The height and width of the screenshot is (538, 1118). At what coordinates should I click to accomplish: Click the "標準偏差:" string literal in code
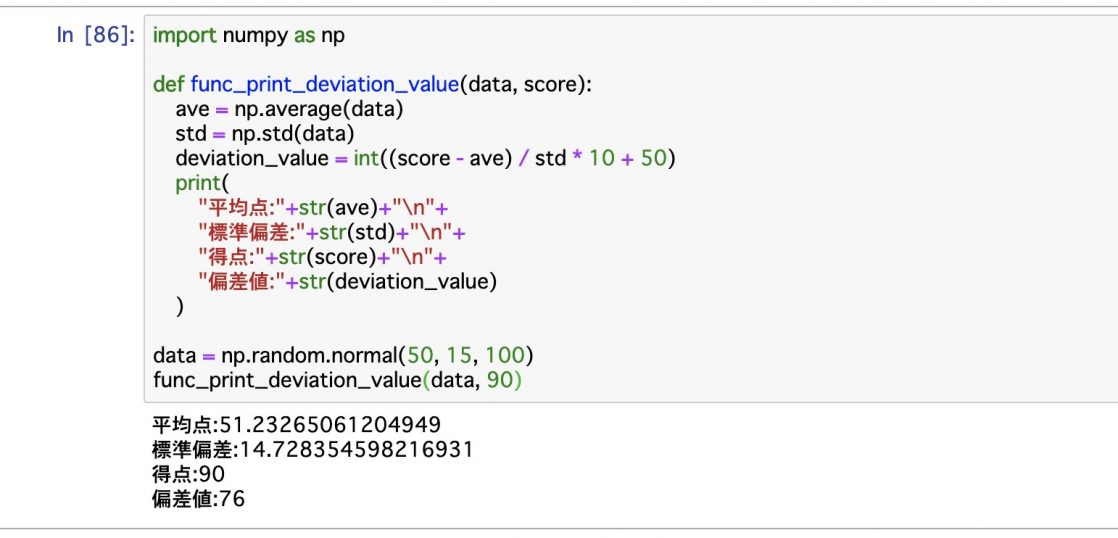coord(252,232)
